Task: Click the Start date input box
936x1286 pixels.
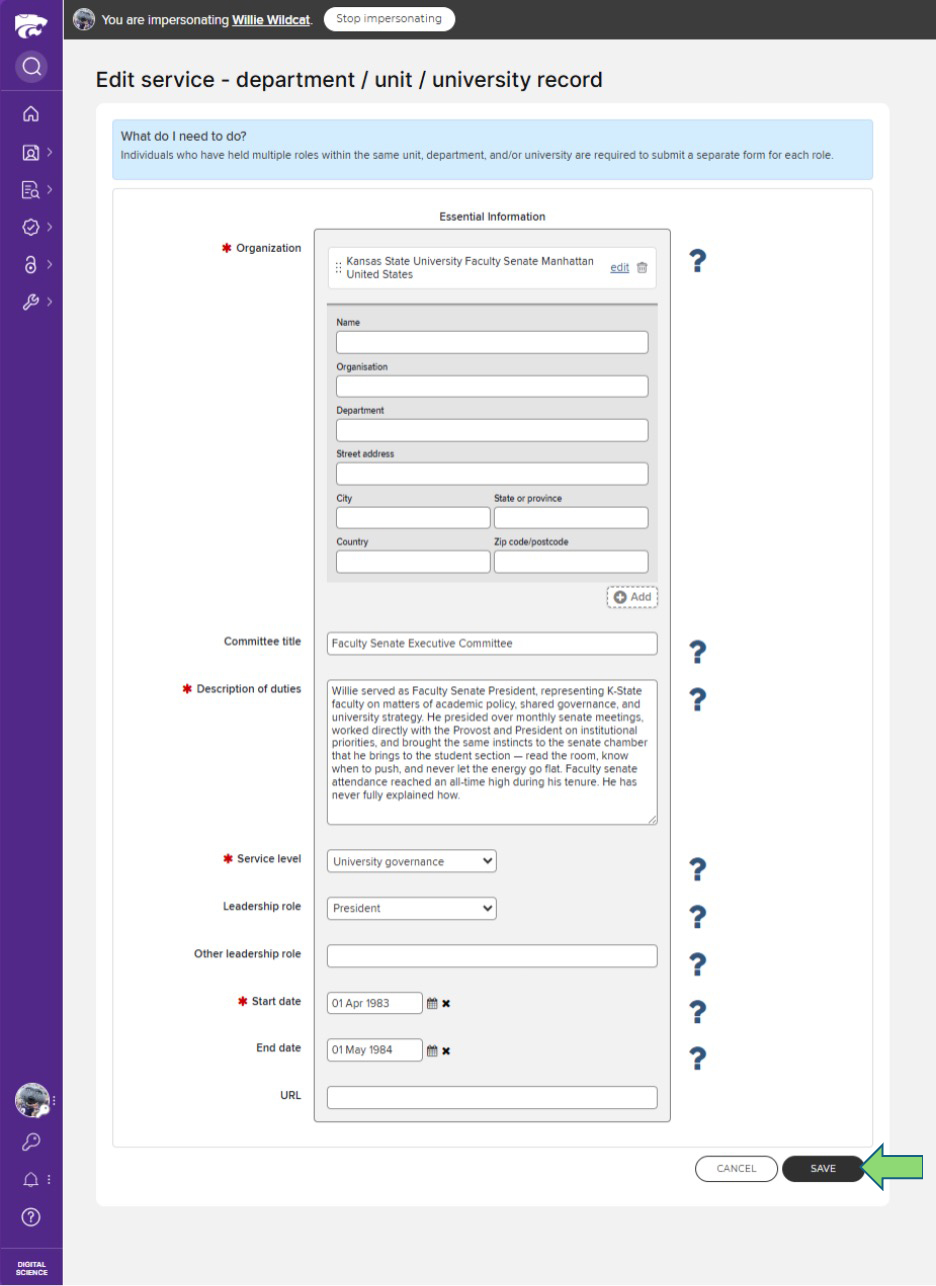Action: [375, 1003]
